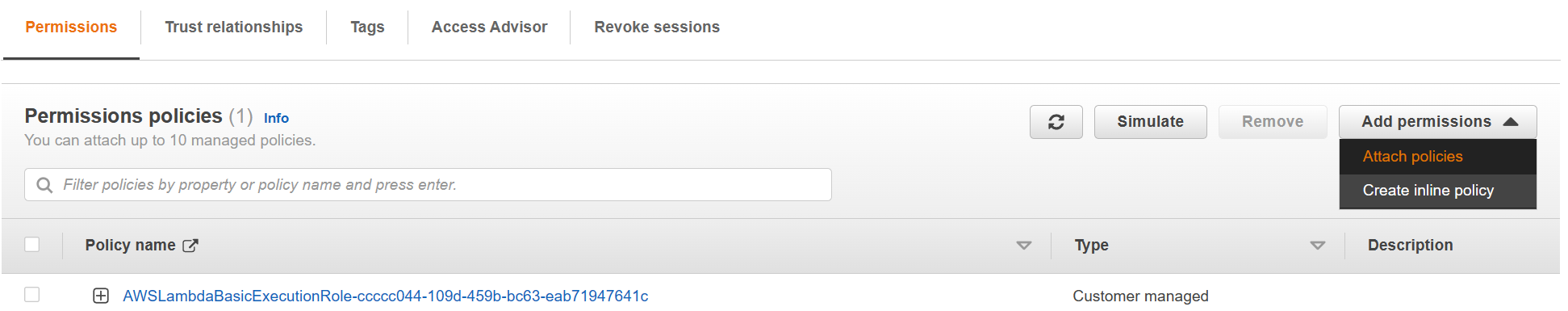Viewport: 1568px width, 311px height.
Task: Sort by Policy name column arrow
Action: pyautogui.click(x=1024, y=246)
